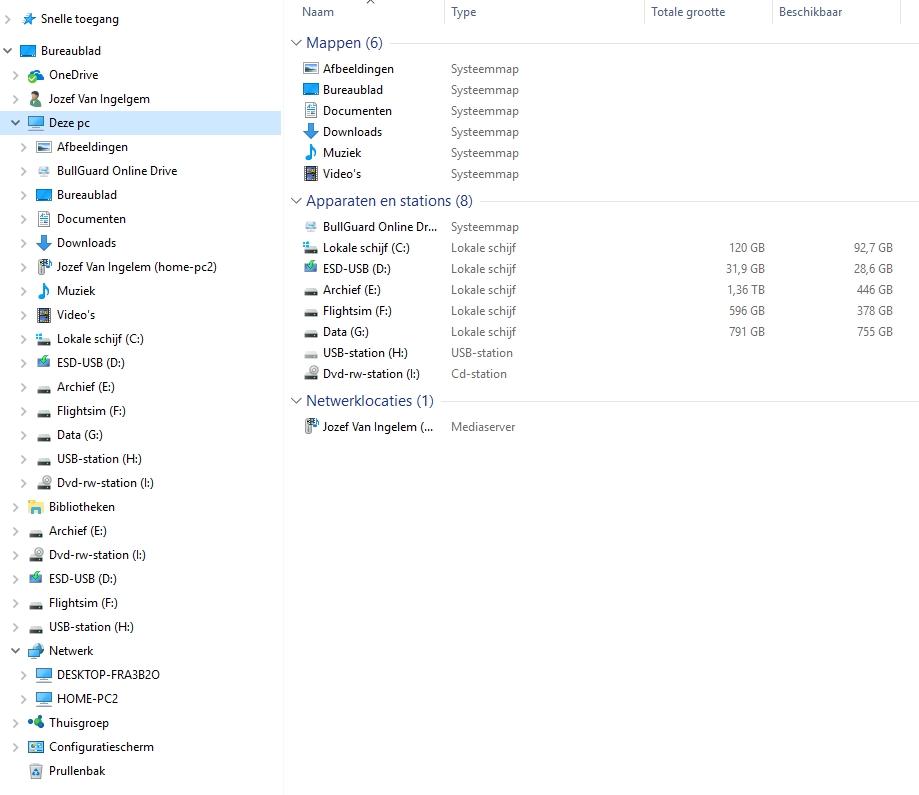
Task: Open Documenten under Deze pc in tree
Action: [x=91, y=219]
